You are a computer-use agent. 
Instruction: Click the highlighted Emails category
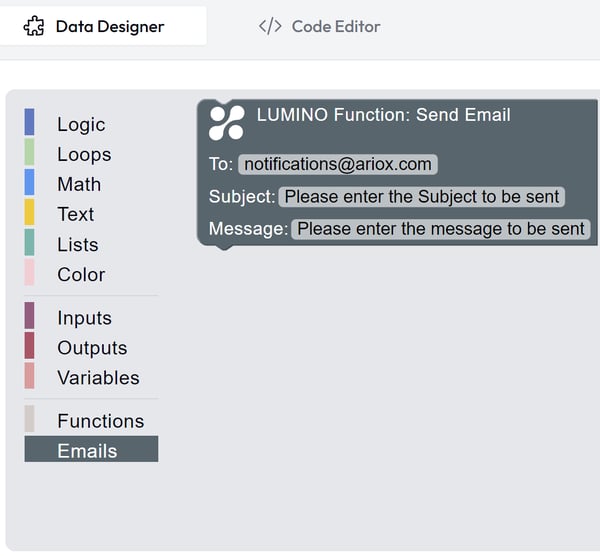click(91, 449)
